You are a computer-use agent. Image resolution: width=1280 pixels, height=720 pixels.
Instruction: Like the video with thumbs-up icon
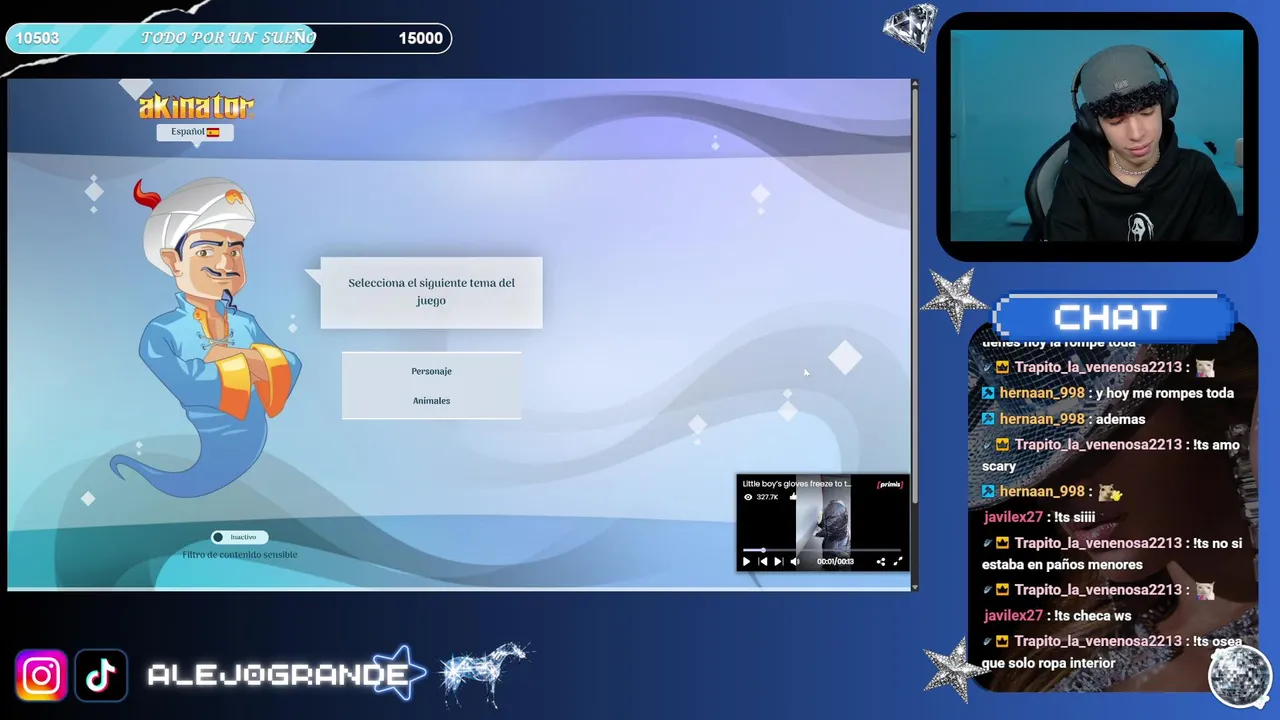coord(794,496)
